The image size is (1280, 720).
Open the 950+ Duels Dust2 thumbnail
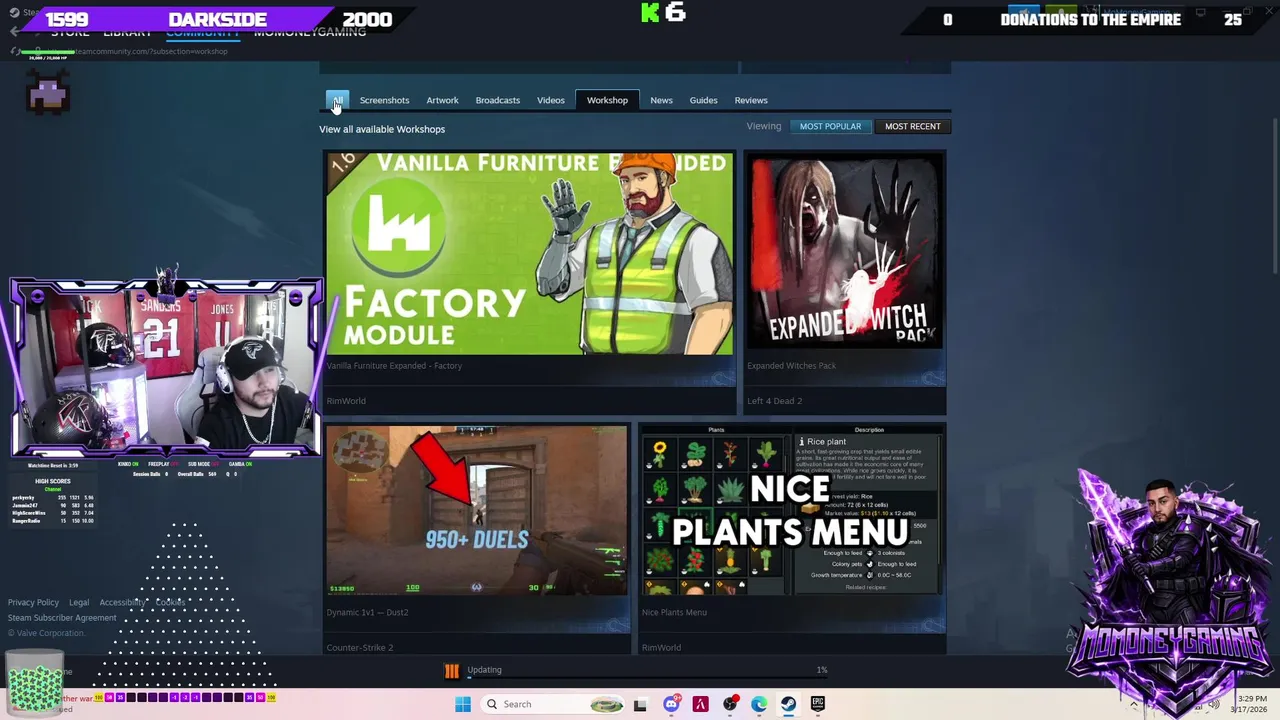pyautogui.click(x=477, y=510)
